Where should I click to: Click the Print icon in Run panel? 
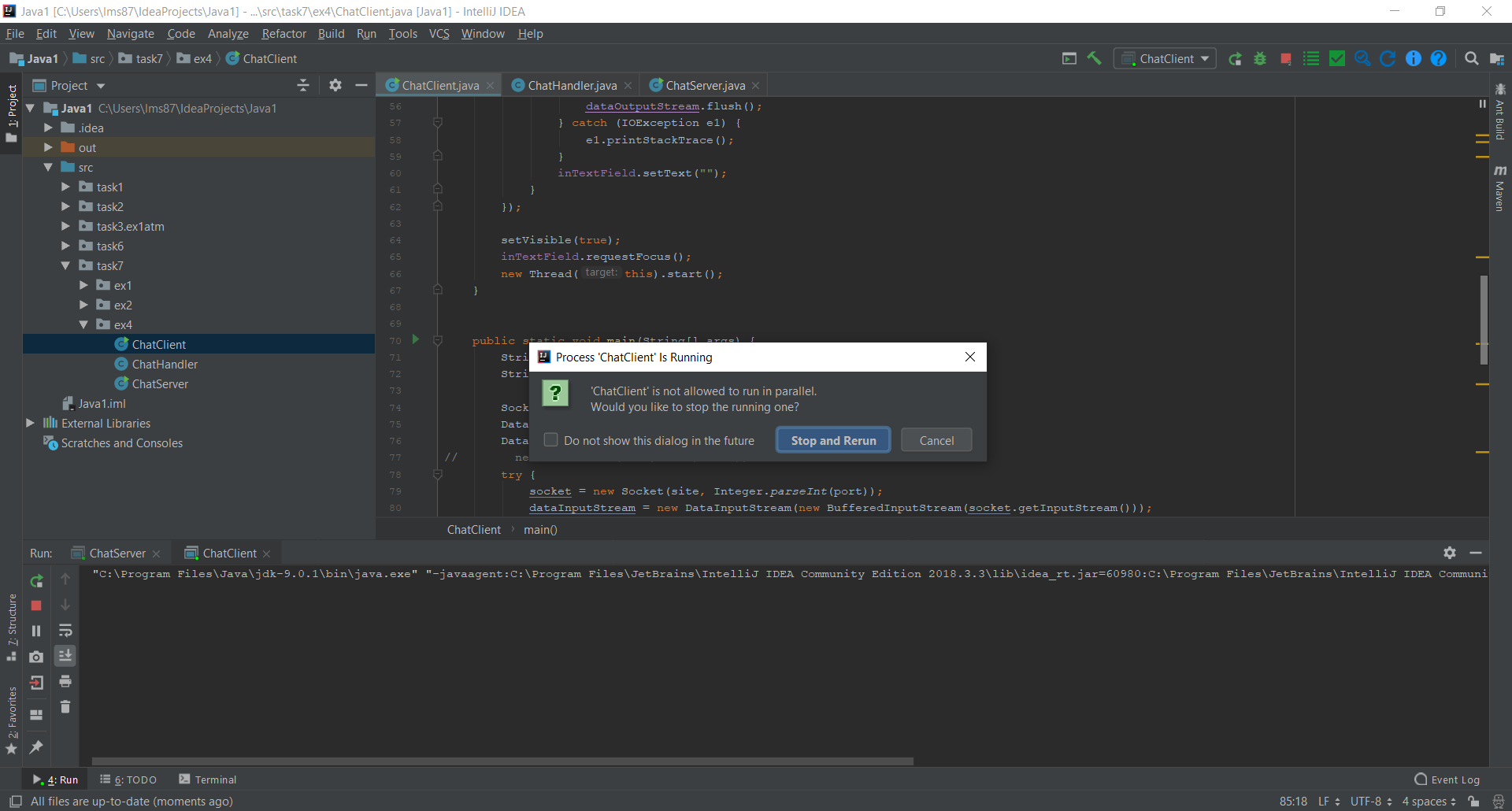[65, 681]
